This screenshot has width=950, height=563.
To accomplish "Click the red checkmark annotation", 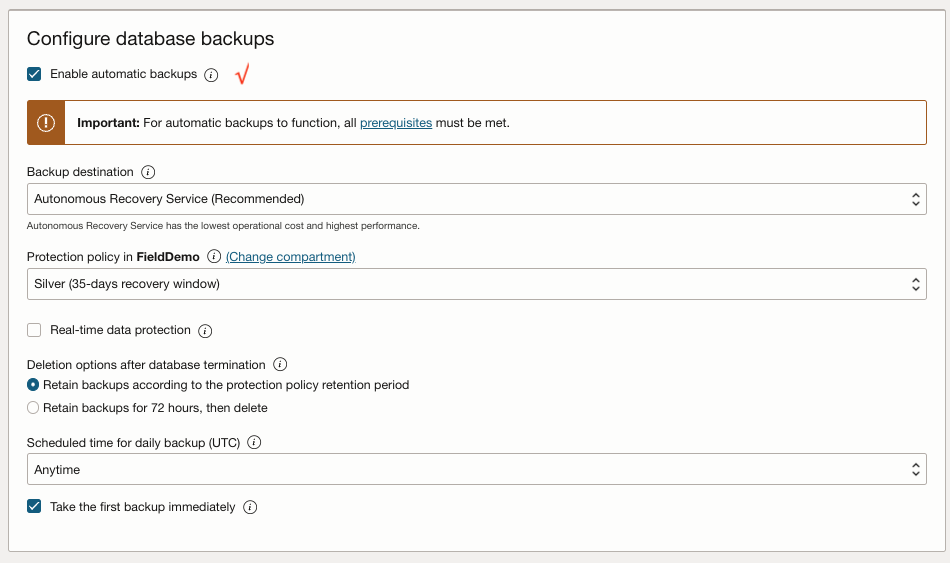I will pyautogui.click(x=242, y=74).
